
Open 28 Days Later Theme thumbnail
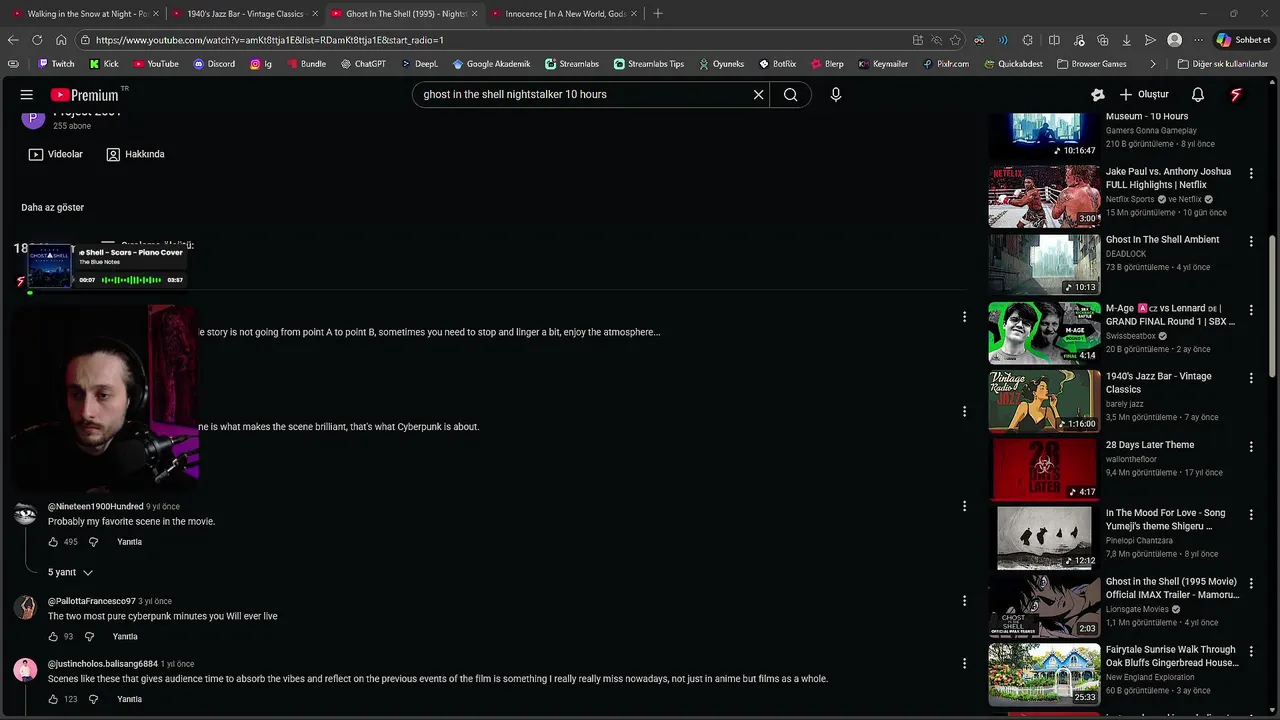[x=1044, y=469]
